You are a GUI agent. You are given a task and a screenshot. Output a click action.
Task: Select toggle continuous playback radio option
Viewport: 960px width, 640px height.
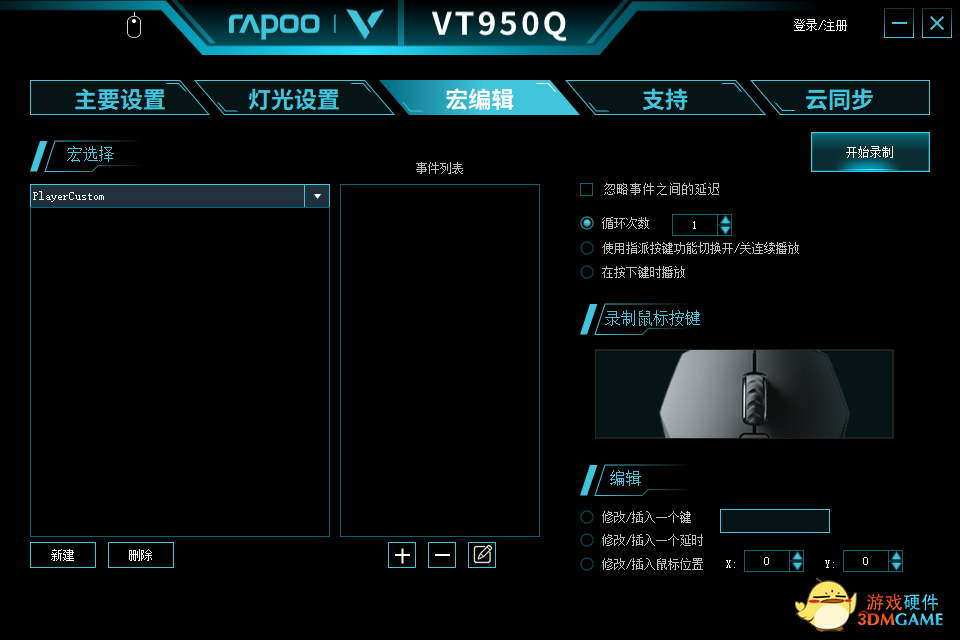(587, 248)
